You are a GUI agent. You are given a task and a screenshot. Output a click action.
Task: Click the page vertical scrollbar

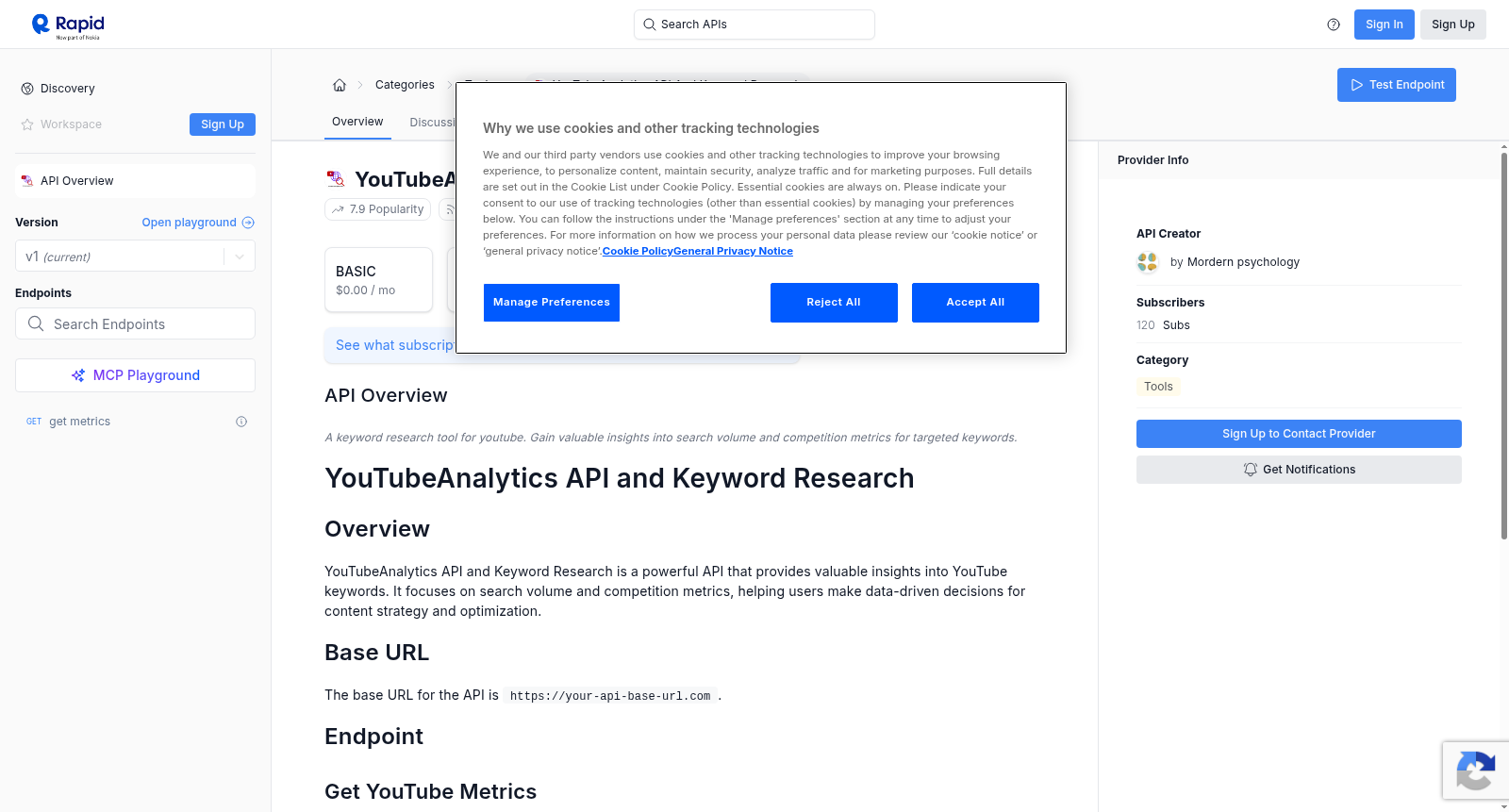(1503, 344)
